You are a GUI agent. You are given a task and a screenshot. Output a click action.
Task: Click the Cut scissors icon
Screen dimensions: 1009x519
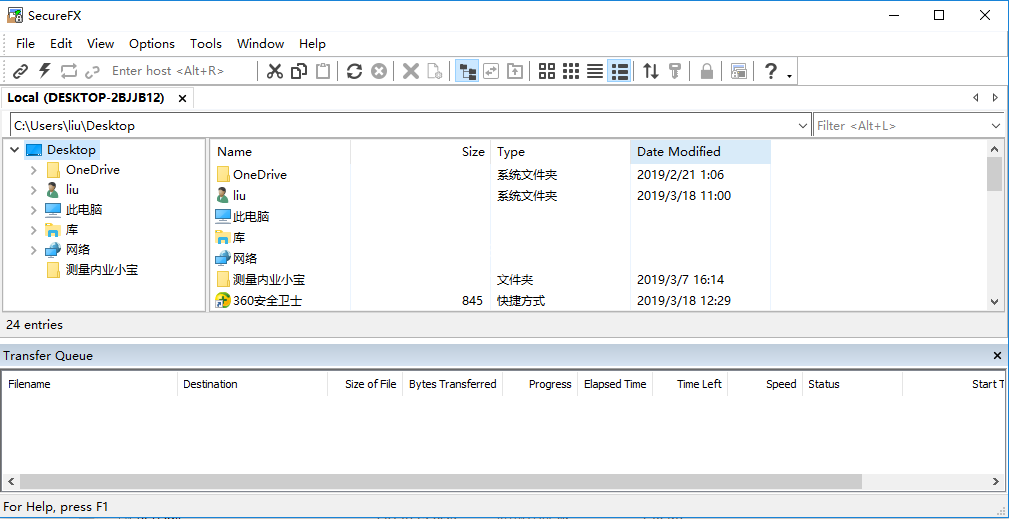pos(275,71)
